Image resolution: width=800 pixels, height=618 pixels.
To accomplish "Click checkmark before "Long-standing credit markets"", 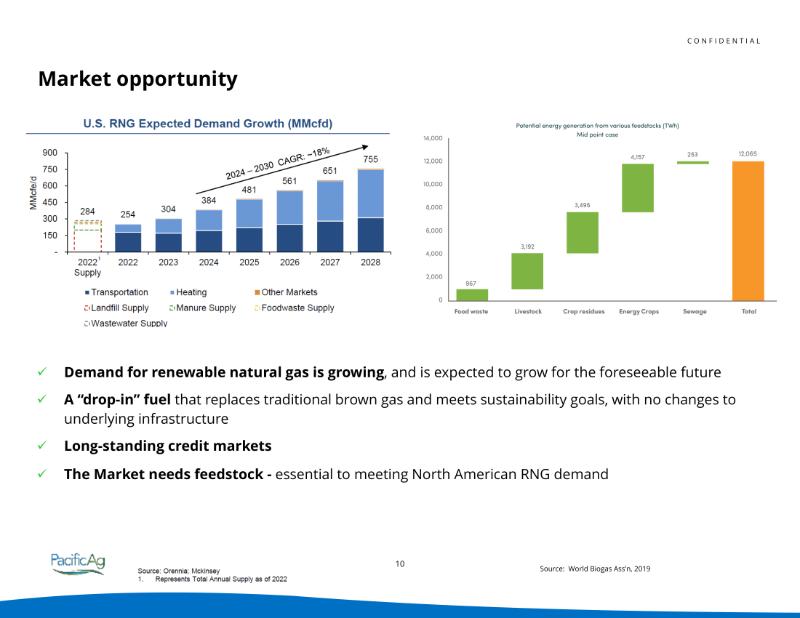I will tap(43, 446).
